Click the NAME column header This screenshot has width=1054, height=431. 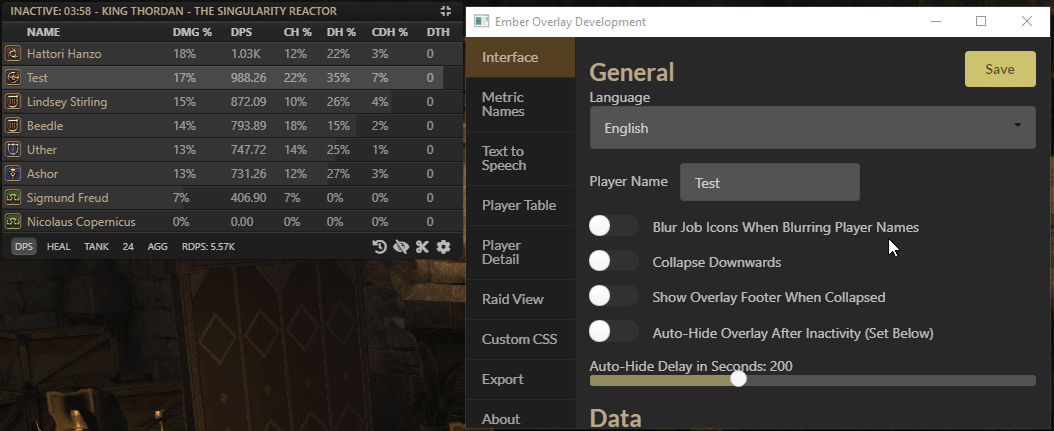43,32
